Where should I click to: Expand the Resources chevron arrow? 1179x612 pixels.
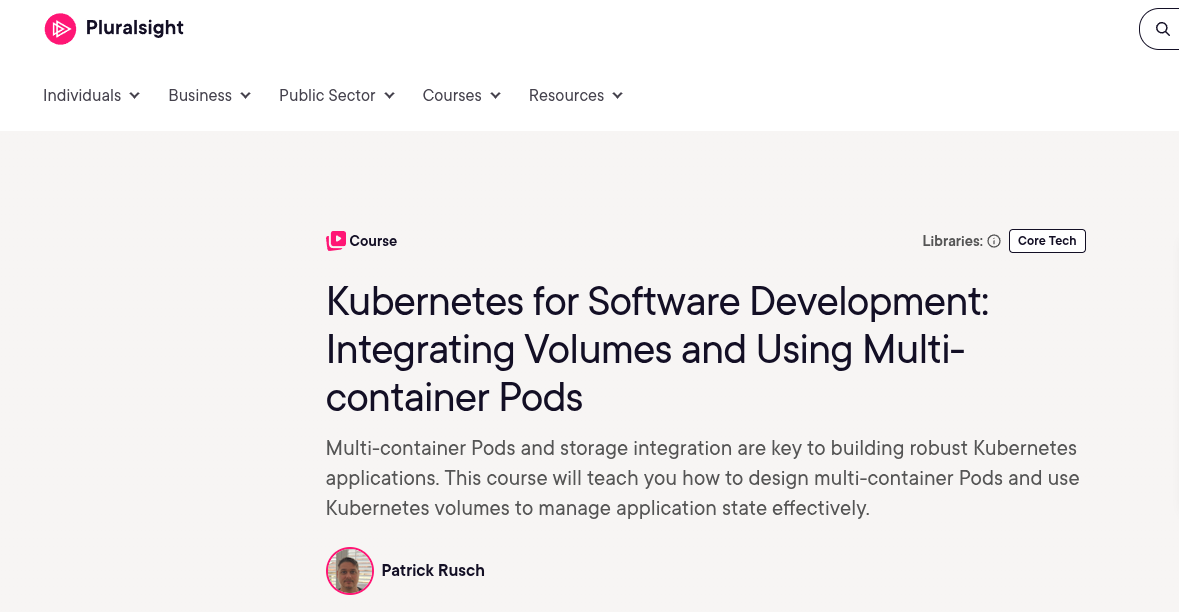617,95
